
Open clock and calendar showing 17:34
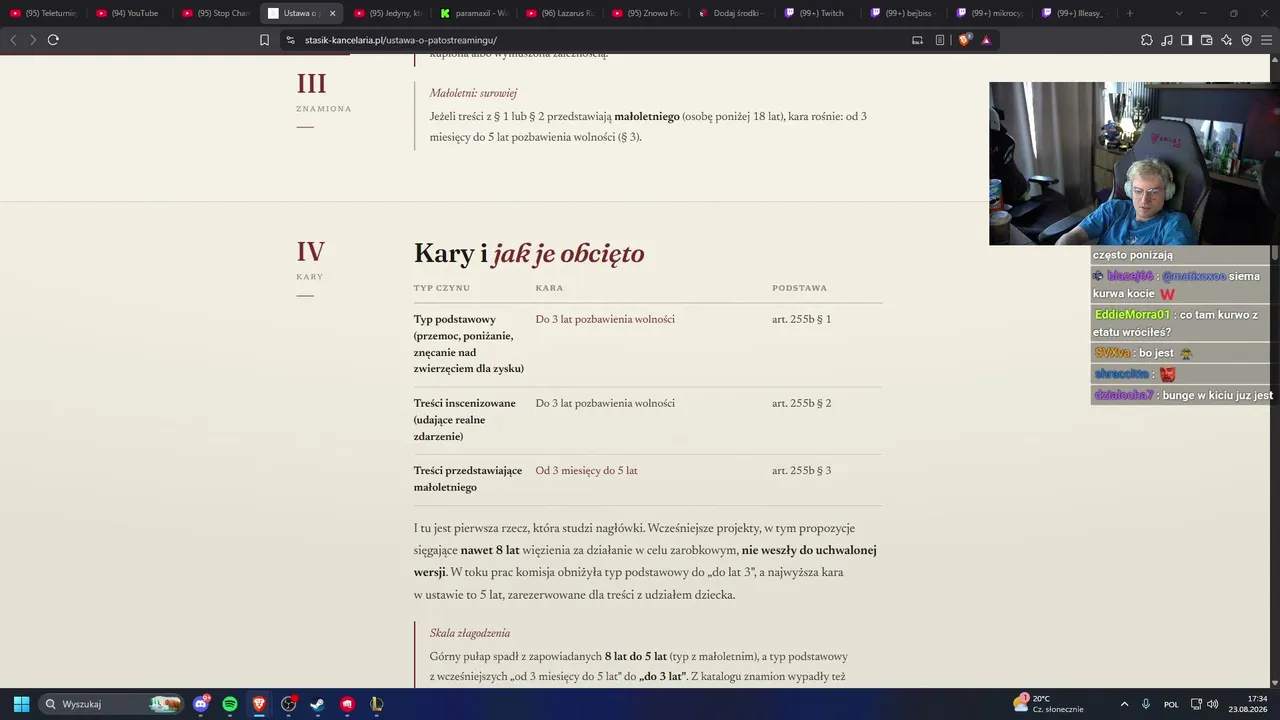click(x=1250, y=704)
